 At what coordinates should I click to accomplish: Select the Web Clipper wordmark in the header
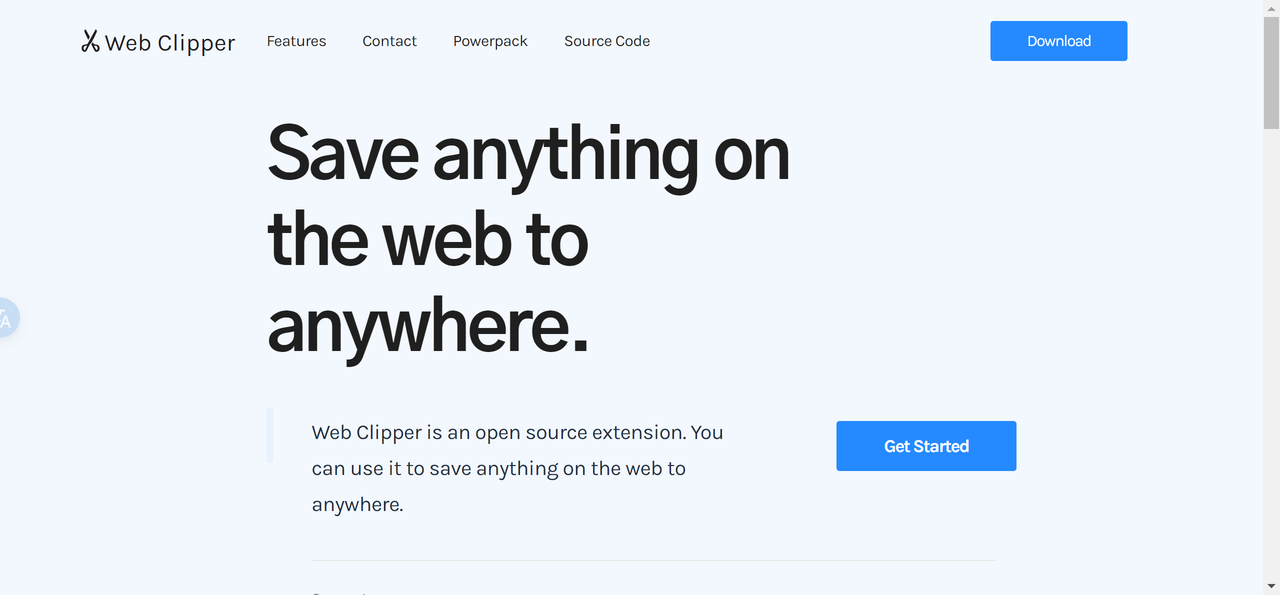(172, 42)
